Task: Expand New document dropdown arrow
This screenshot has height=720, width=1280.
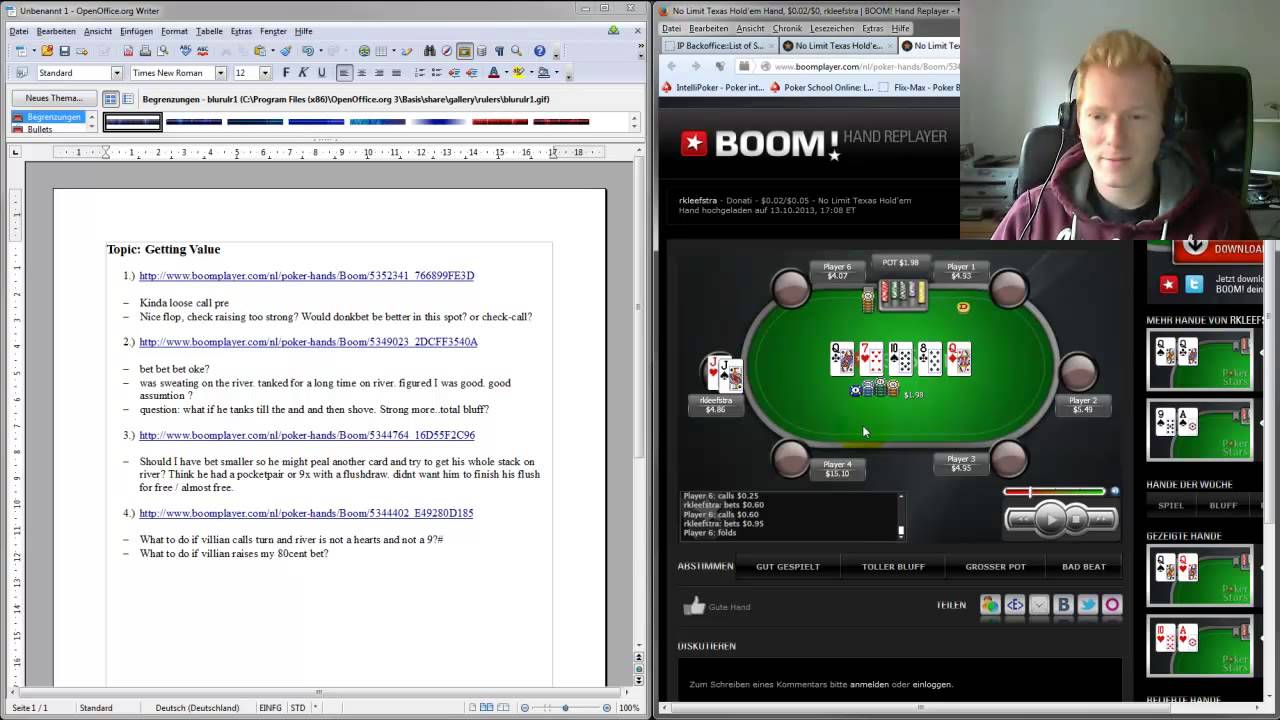Action: coord(34,51)
